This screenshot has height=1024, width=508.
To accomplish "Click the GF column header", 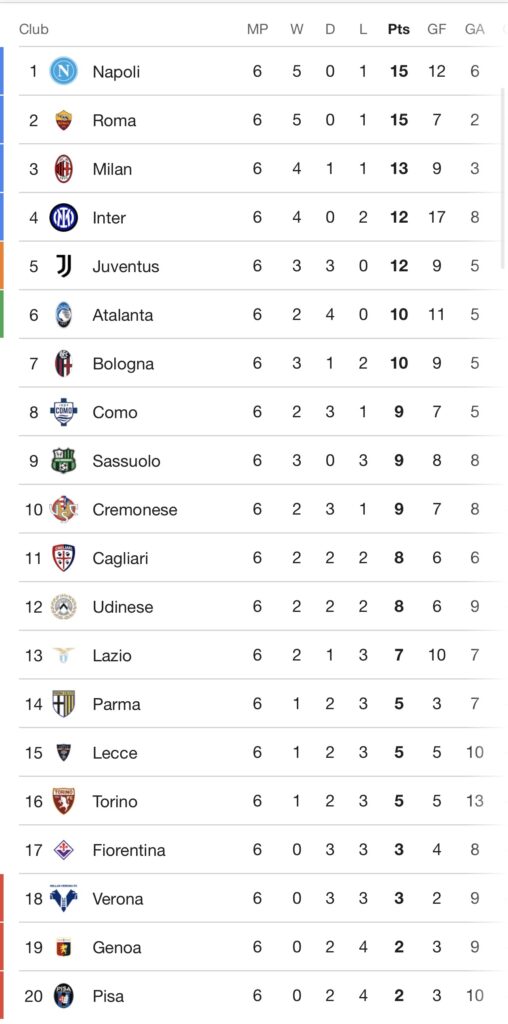I will click(436, 29).
